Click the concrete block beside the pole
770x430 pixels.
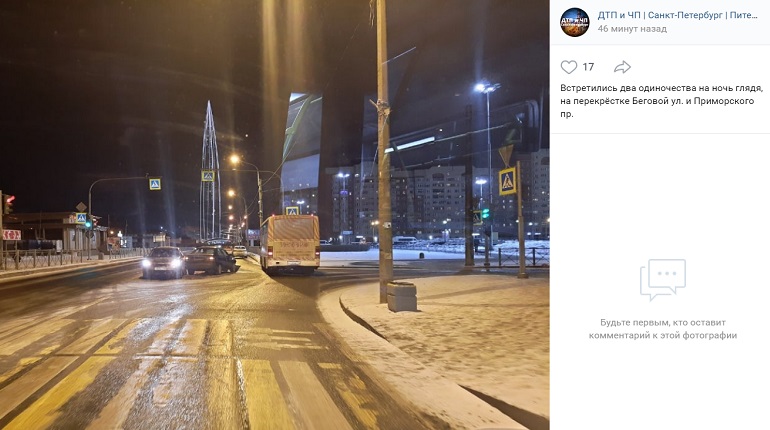(401, 296)
